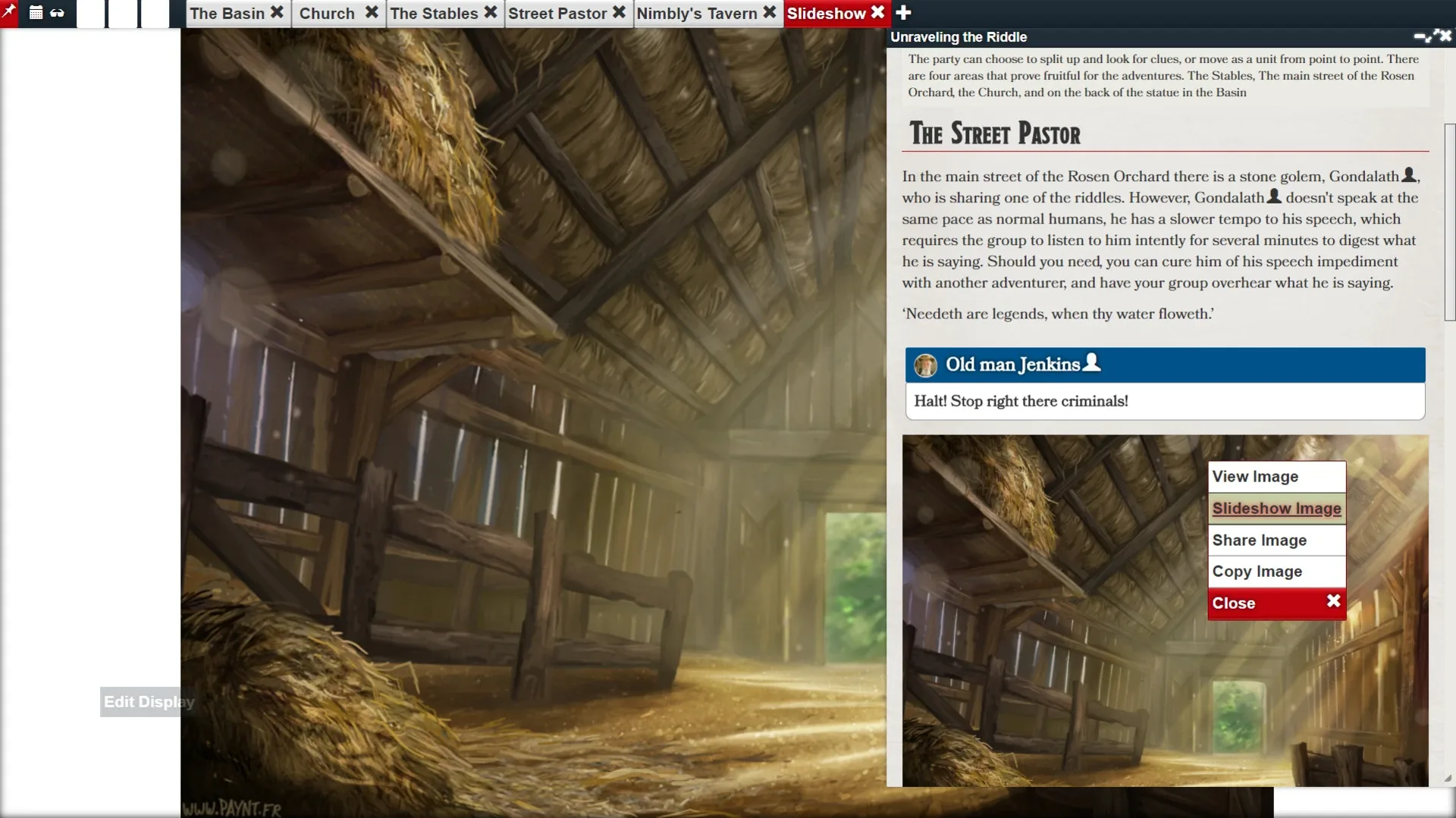Open Old man Jenkins' character icon

click(1090, 362)
